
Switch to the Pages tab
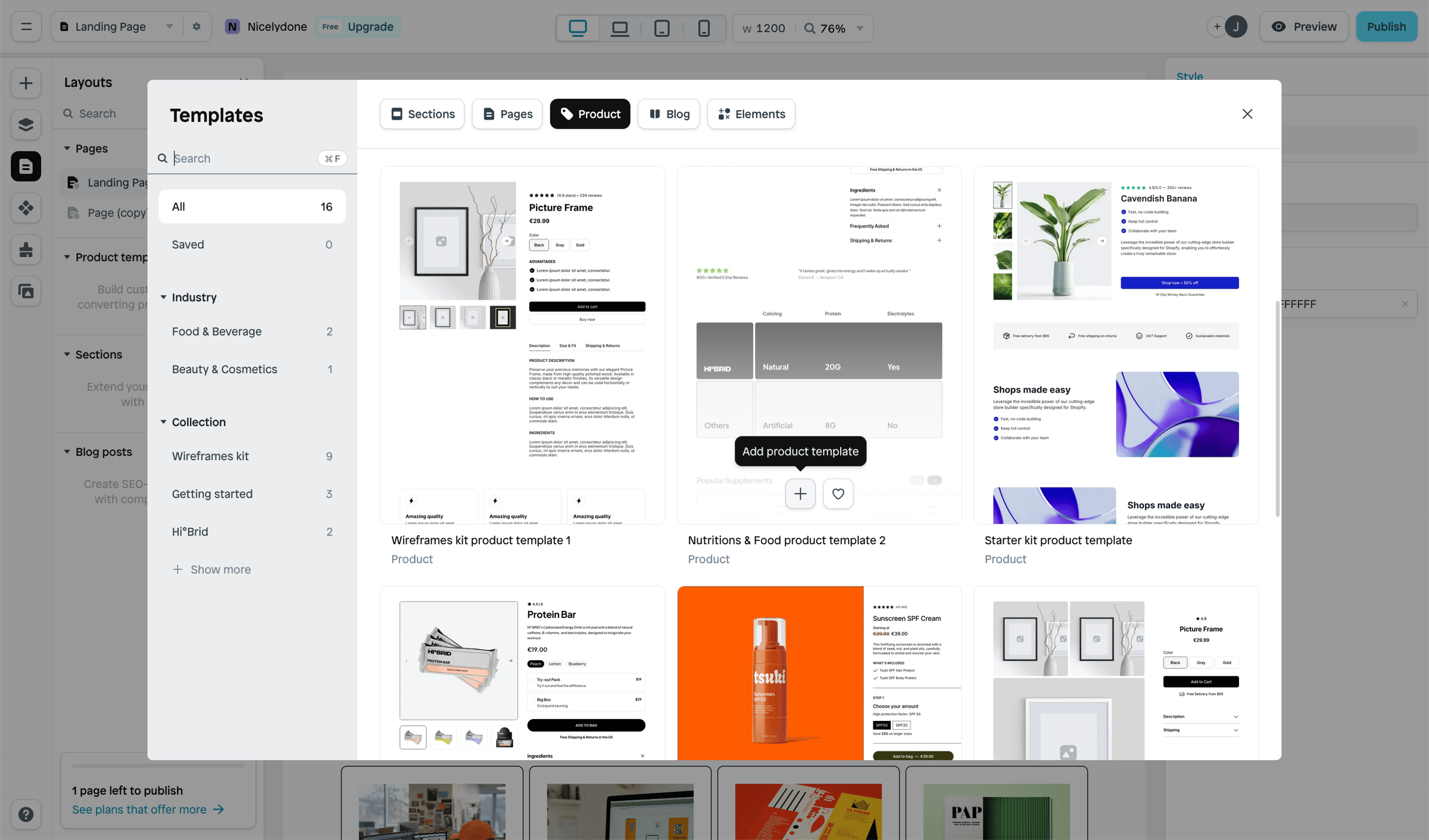click(507, 114)
